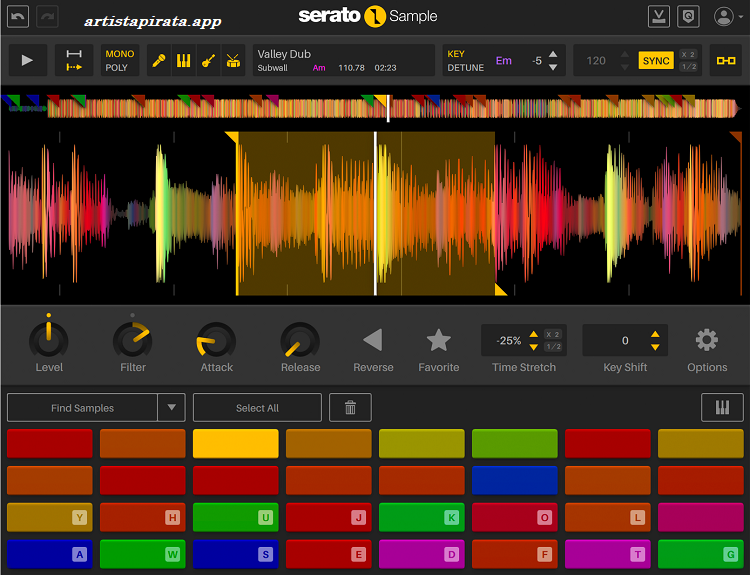Decrease key offset with down arrow beside -5

click(553, 67)
